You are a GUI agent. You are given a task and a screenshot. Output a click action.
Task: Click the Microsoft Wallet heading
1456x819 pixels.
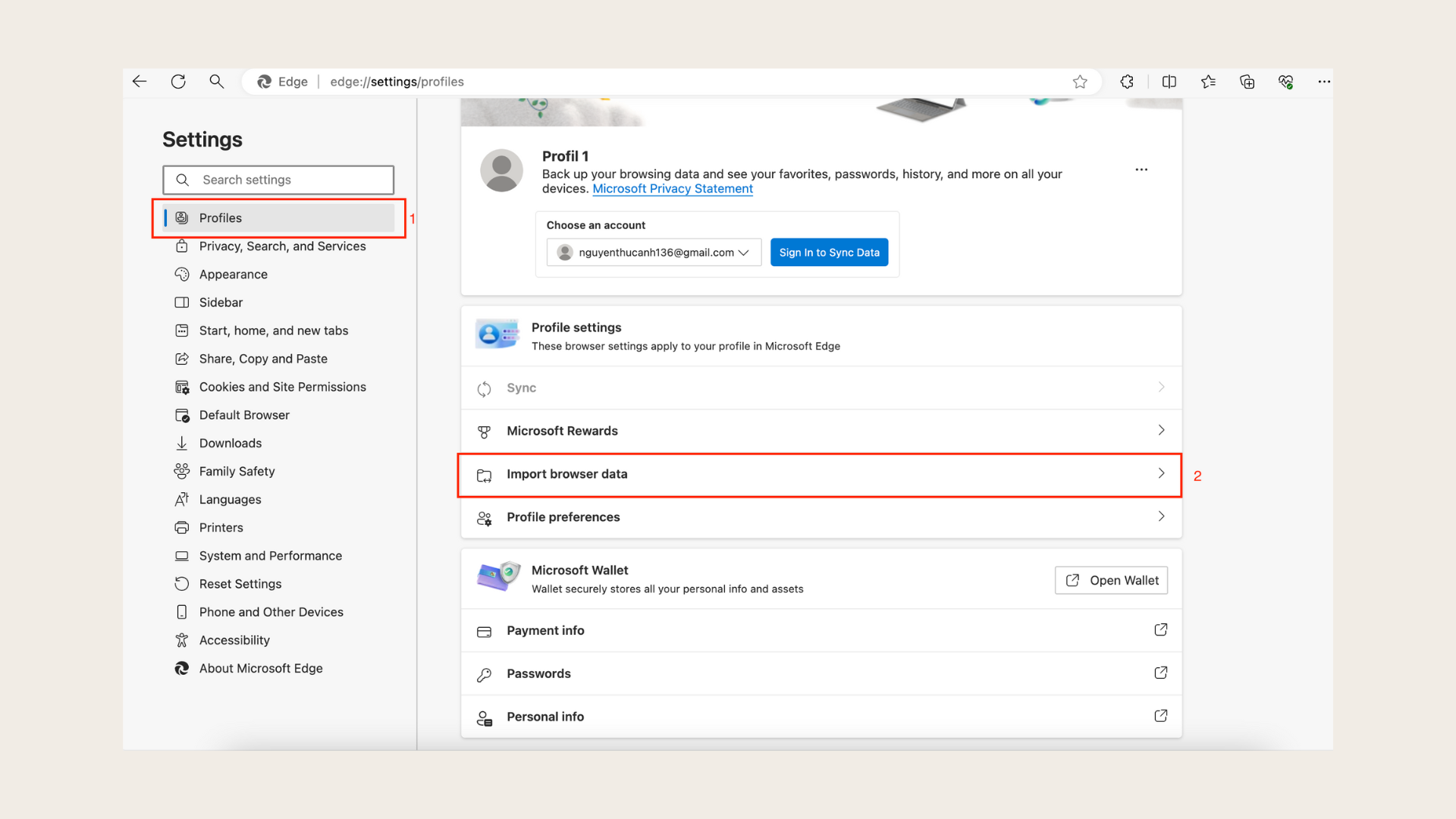coord(579,570)
